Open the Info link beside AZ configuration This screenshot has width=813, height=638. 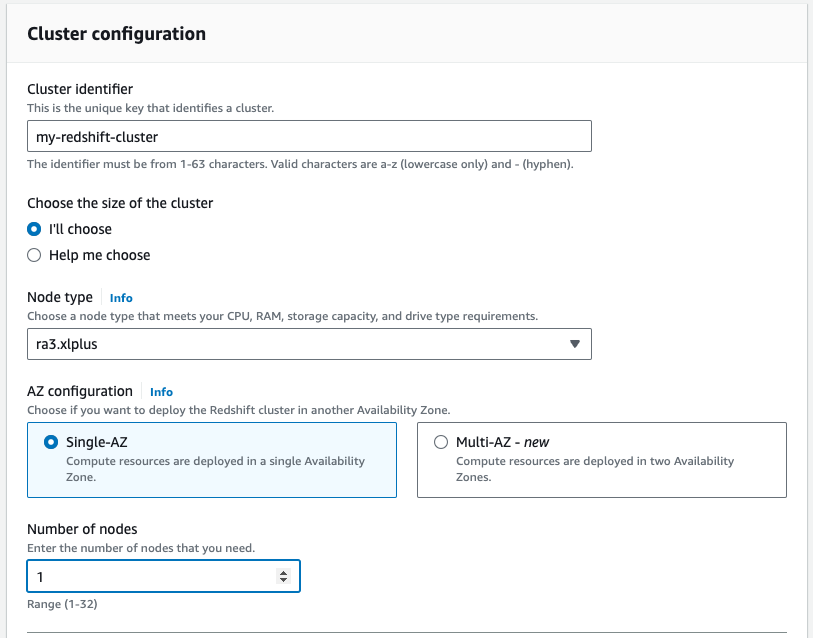click(161, 392)
